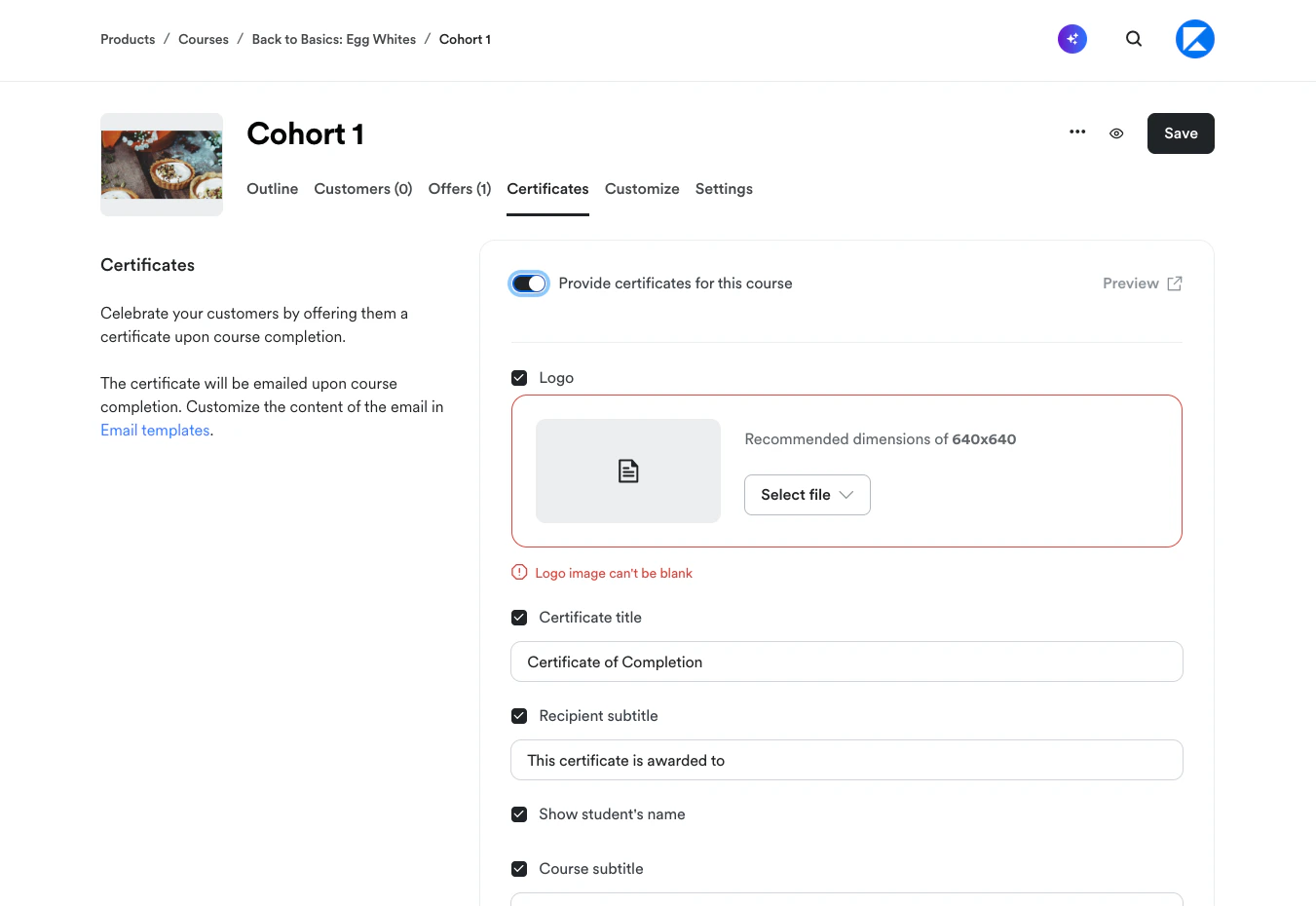Switch to the Customize tab
The width and height of the screenshot is (1316, 906).
tap(642, 189)
